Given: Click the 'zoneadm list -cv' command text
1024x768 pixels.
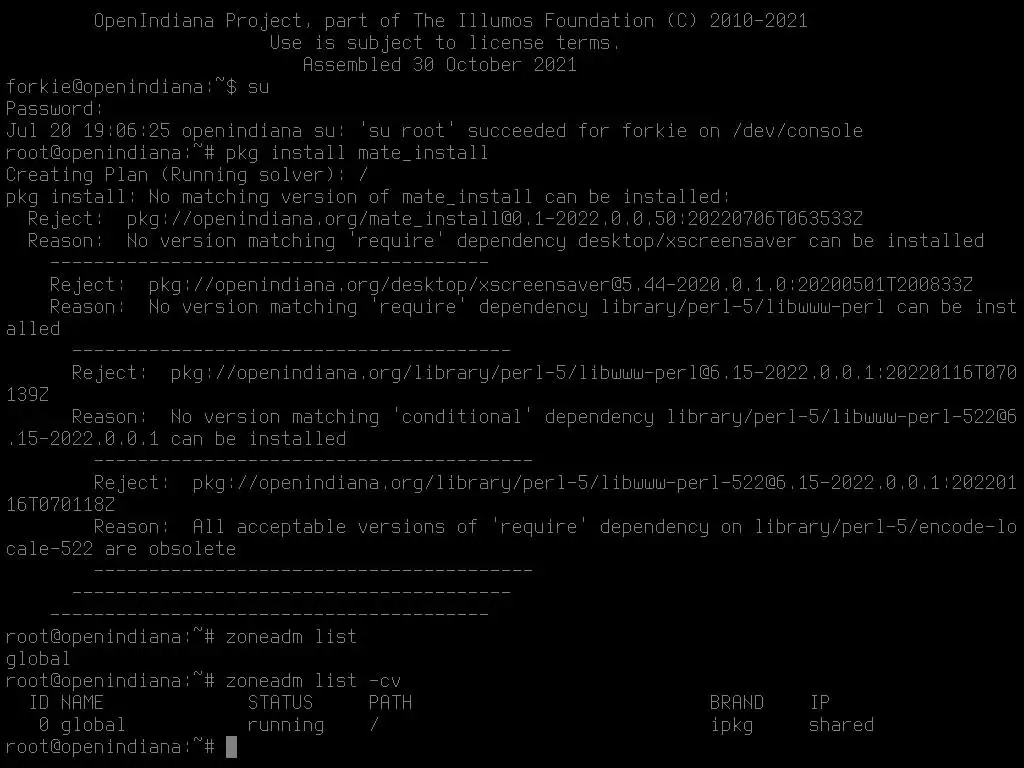Looking at the screenshot, I should [x=313, y=680].
